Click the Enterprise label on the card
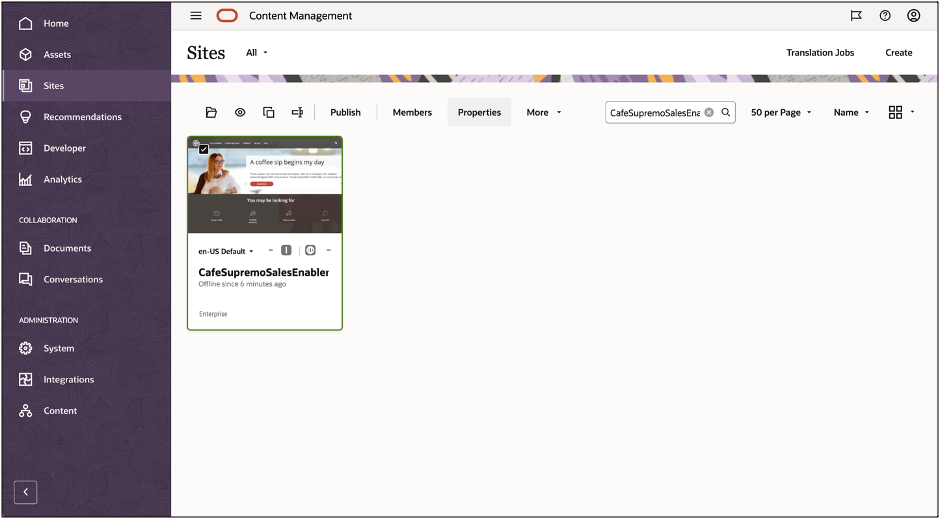The height and width of the screenshot is (518, 940). click(213, 314)
